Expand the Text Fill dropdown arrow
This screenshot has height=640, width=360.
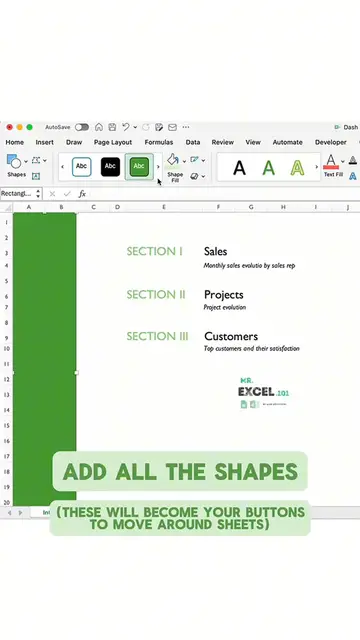click(x=342, y=161)
